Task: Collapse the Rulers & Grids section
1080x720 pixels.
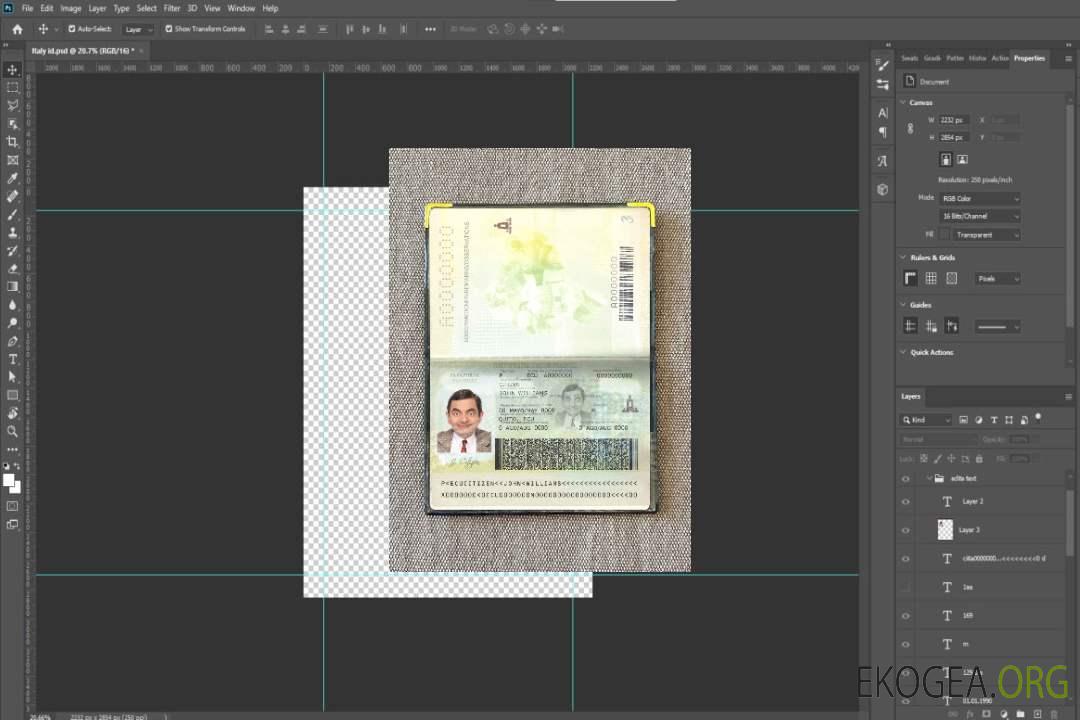Action: pyautogui.click(x=905, y=257)
